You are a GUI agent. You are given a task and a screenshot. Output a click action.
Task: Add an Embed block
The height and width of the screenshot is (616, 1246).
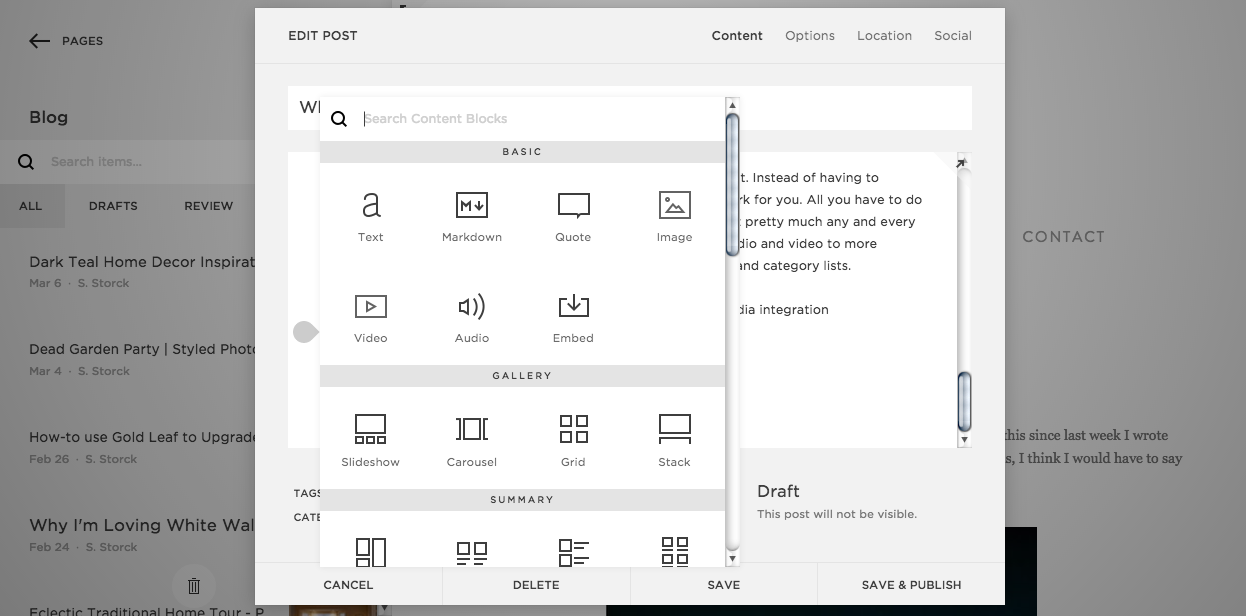(573, 316)
